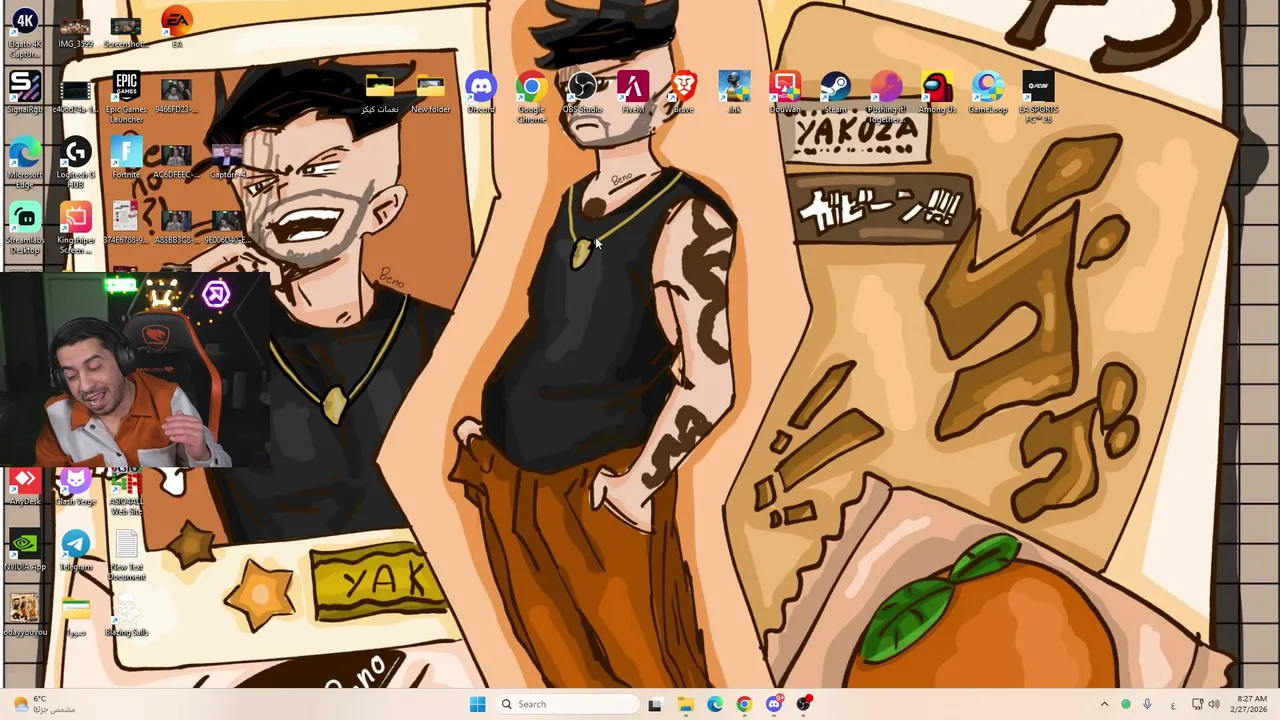Screen dimensions: 1280x720
Task: Open EA SPORTS FC 26 shortcut
Action: (x=1038, y=98)
